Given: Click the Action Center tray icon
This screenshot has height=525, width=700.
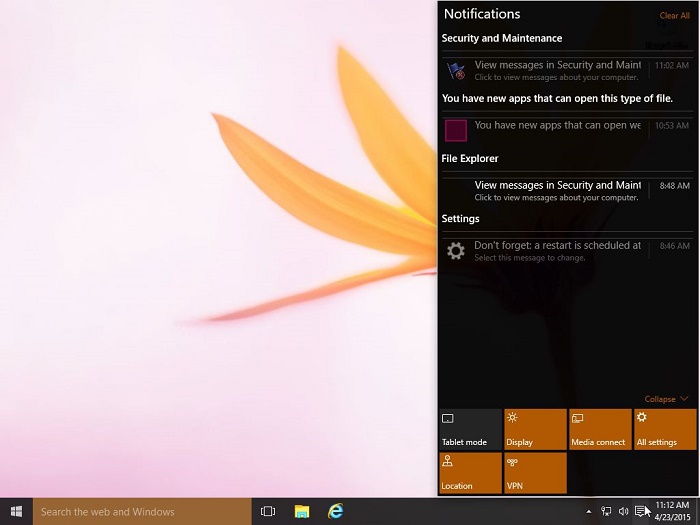Looking at the screenshot, I should [x=640, y=511].
